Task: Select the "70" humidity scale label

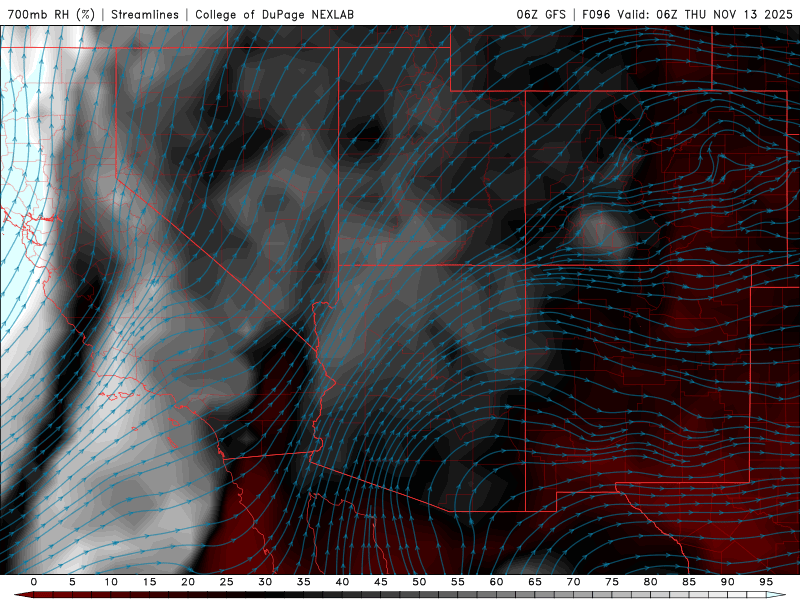Action: click(x=573, y=582)
